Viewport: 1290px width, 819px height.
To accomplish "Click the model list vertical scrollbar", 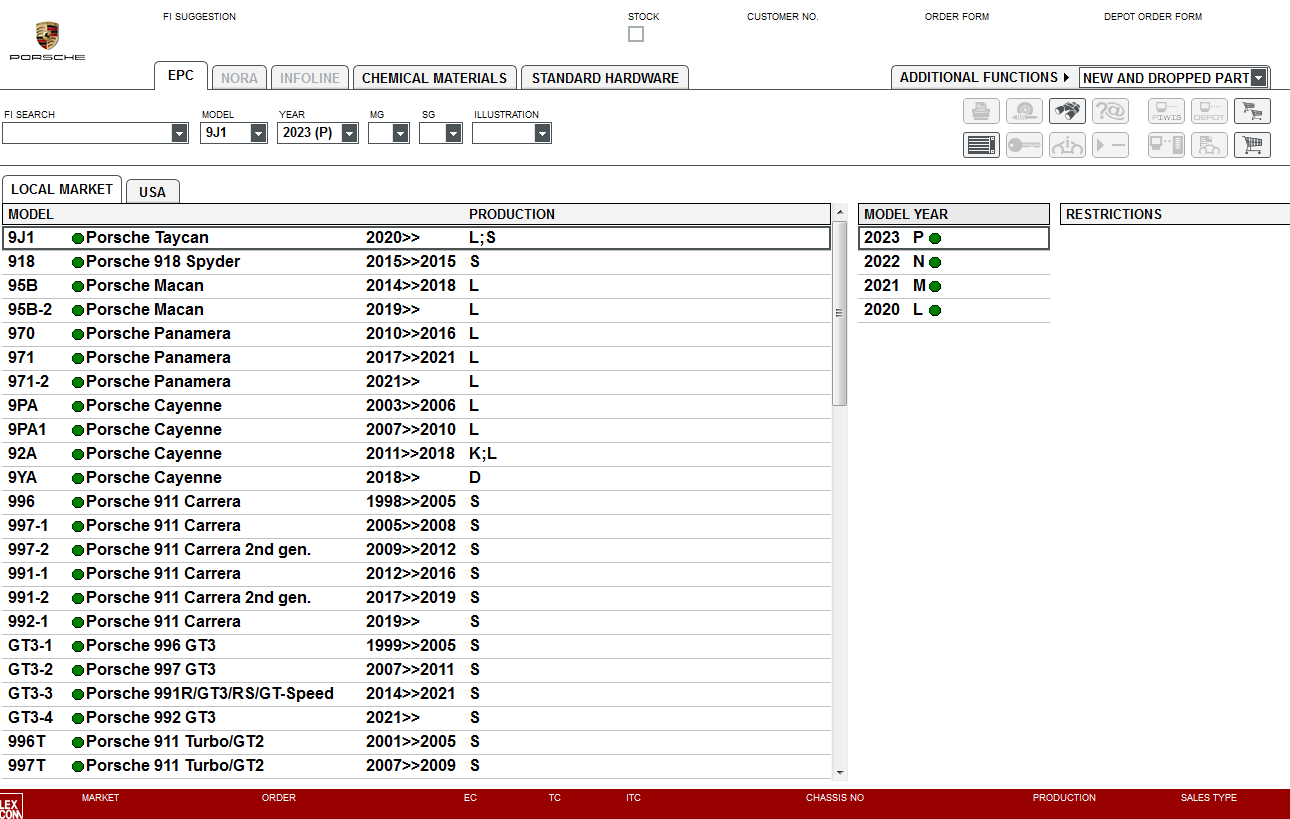I will point(840,312).
